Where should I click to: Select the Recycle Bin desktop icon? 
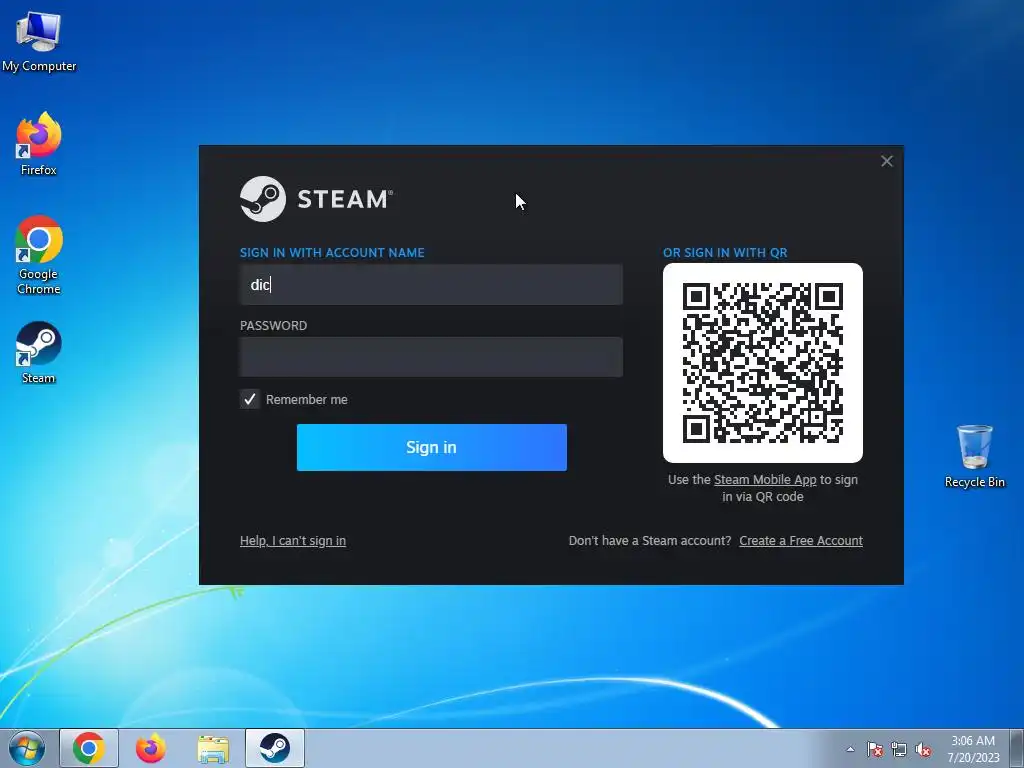pos(974,456)
